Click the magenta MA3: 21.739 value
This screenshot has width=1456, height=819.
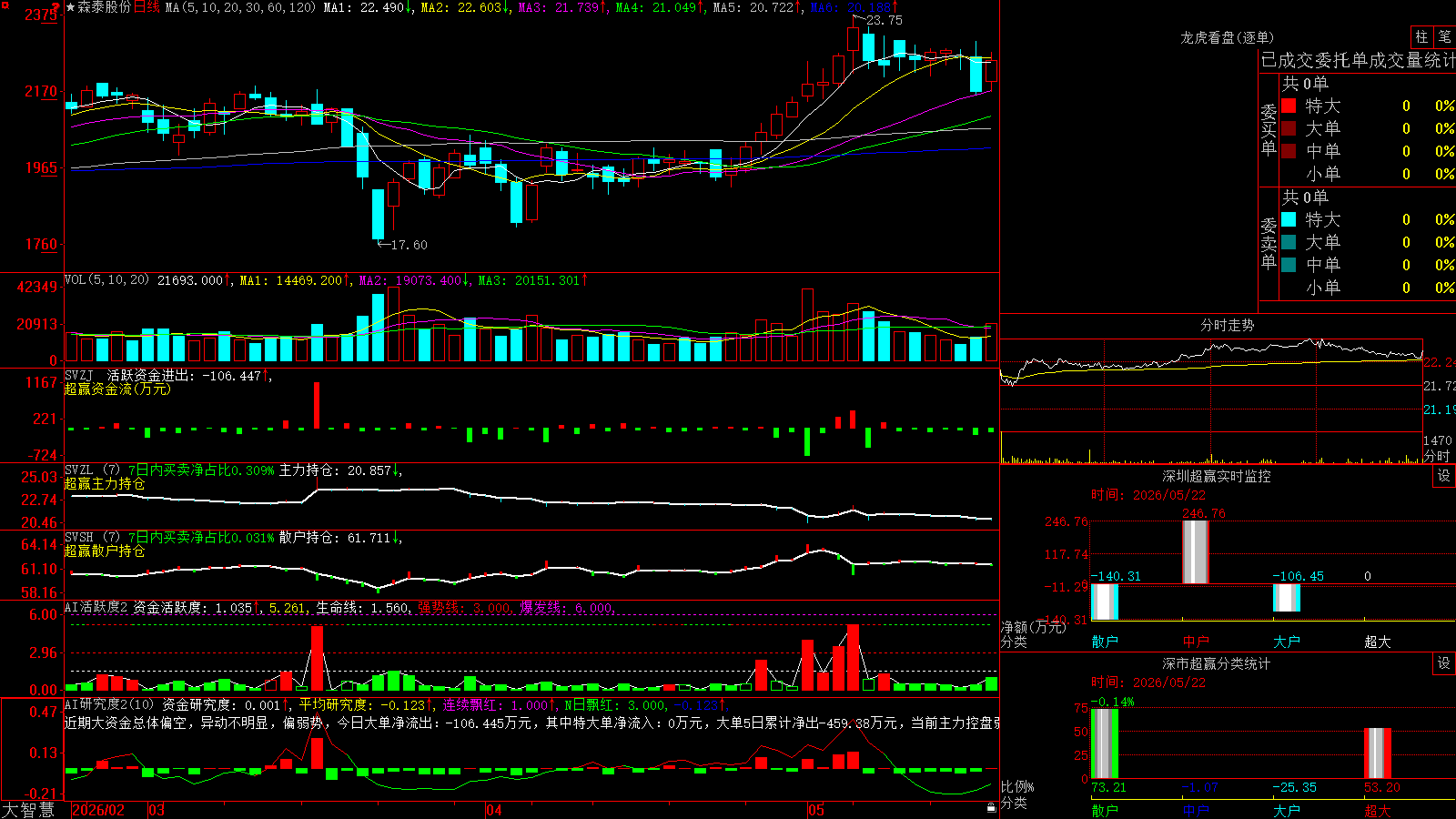tap(562, 7)
